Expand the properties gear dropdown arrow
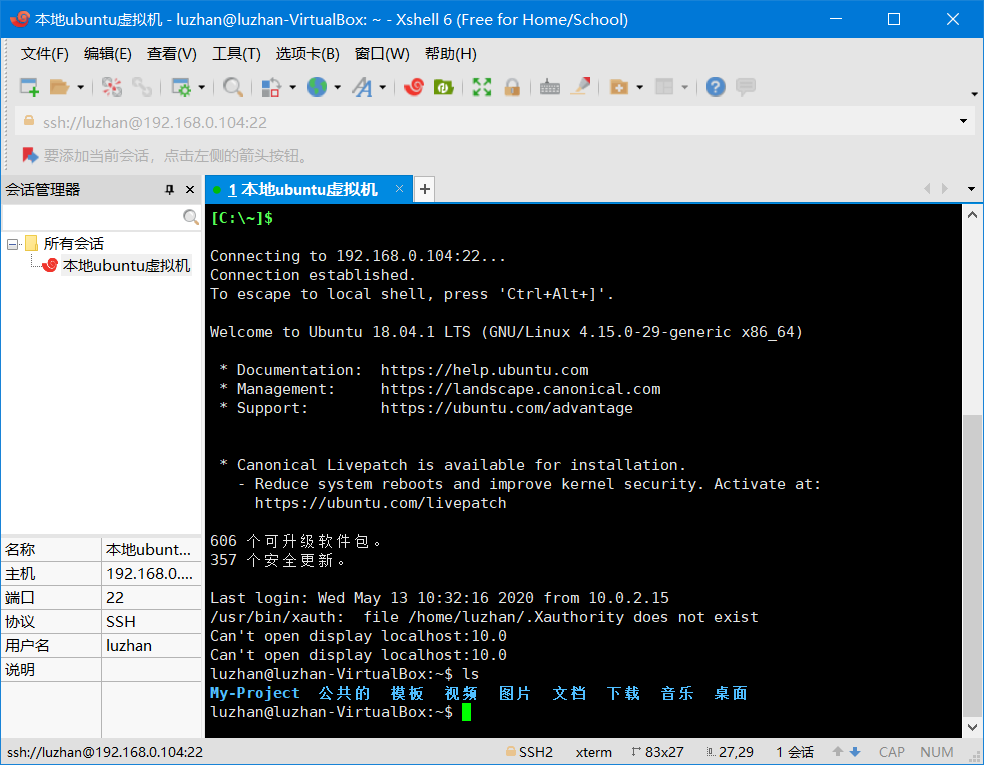Viewport: 984px width, 765px height. click(x=201, y=87)
